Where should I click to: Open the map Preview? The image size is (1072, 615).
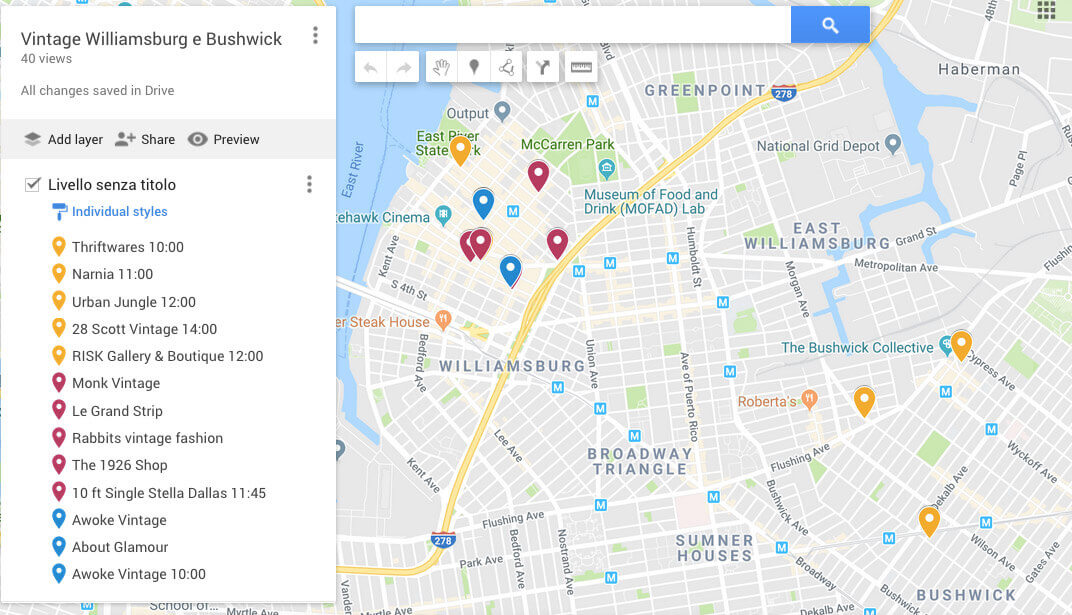224,139
